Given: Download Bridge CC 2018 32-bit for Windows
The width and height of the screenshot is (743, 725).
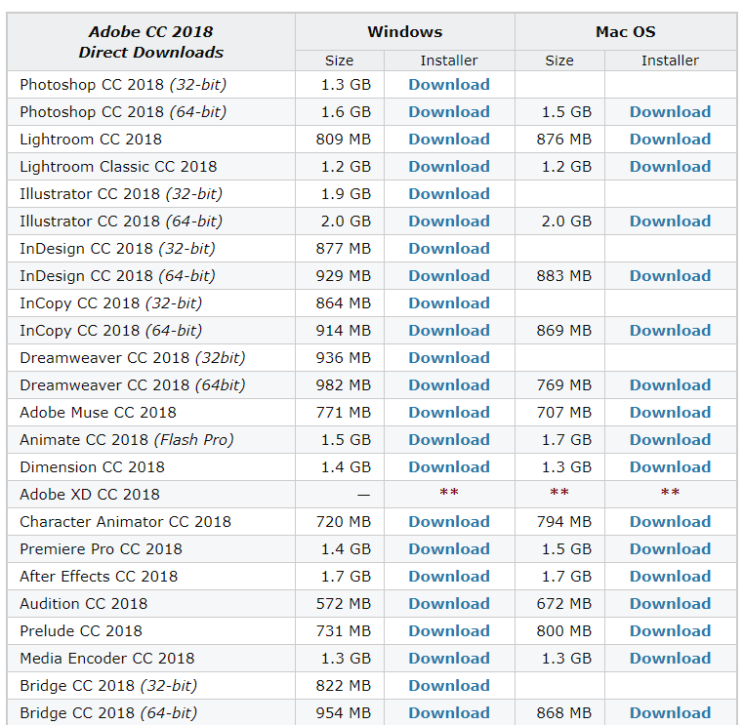Looking at the screenshot, I should click(x=449, y=686).
